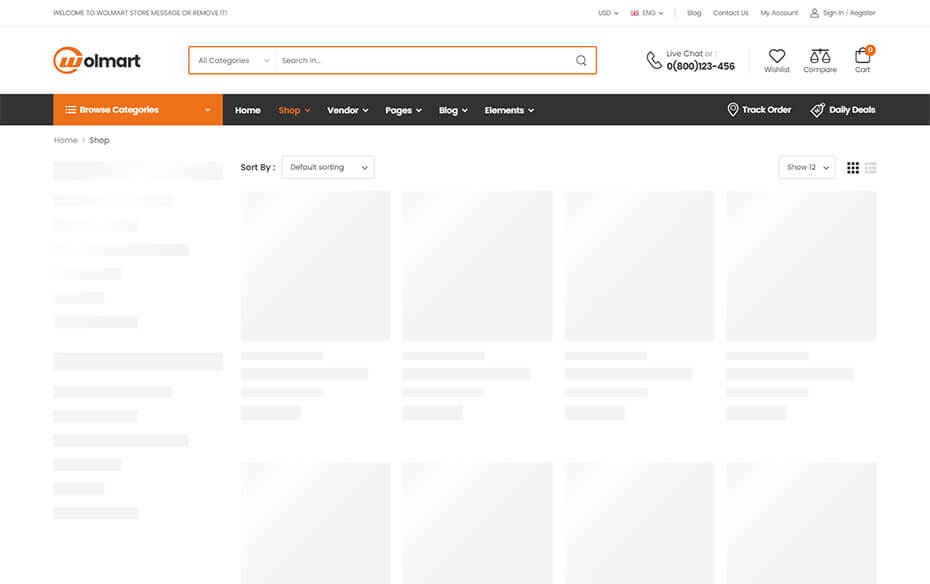The image size is (930, 584).
Task: Click into the search input field
Action: tap(420, 60)
